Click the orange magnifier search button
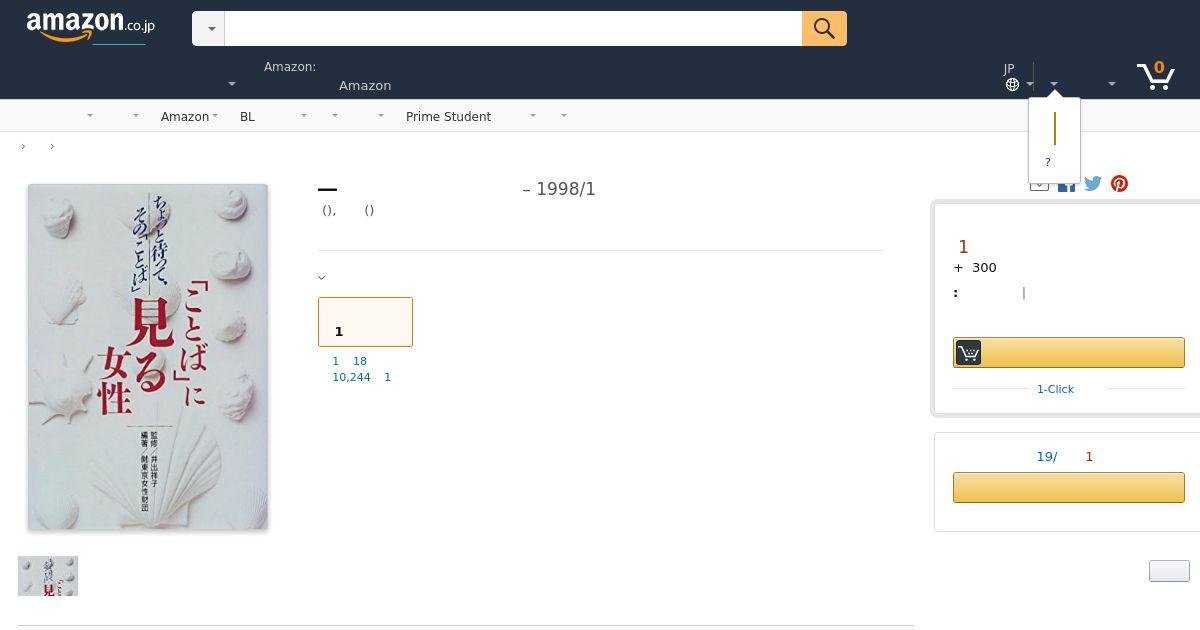 coord(824,29)
